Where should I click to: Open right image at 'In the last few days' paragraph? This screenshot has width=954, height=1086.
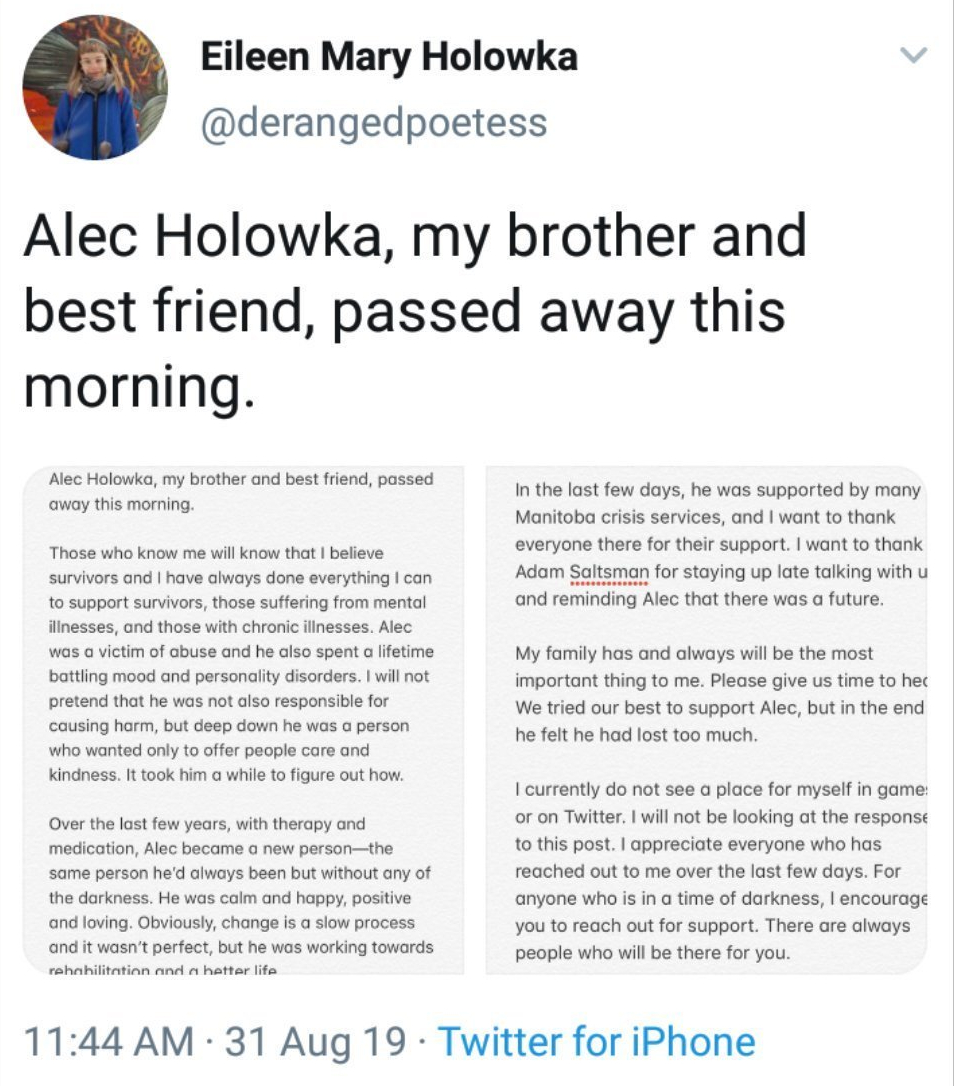pos(721,544)
